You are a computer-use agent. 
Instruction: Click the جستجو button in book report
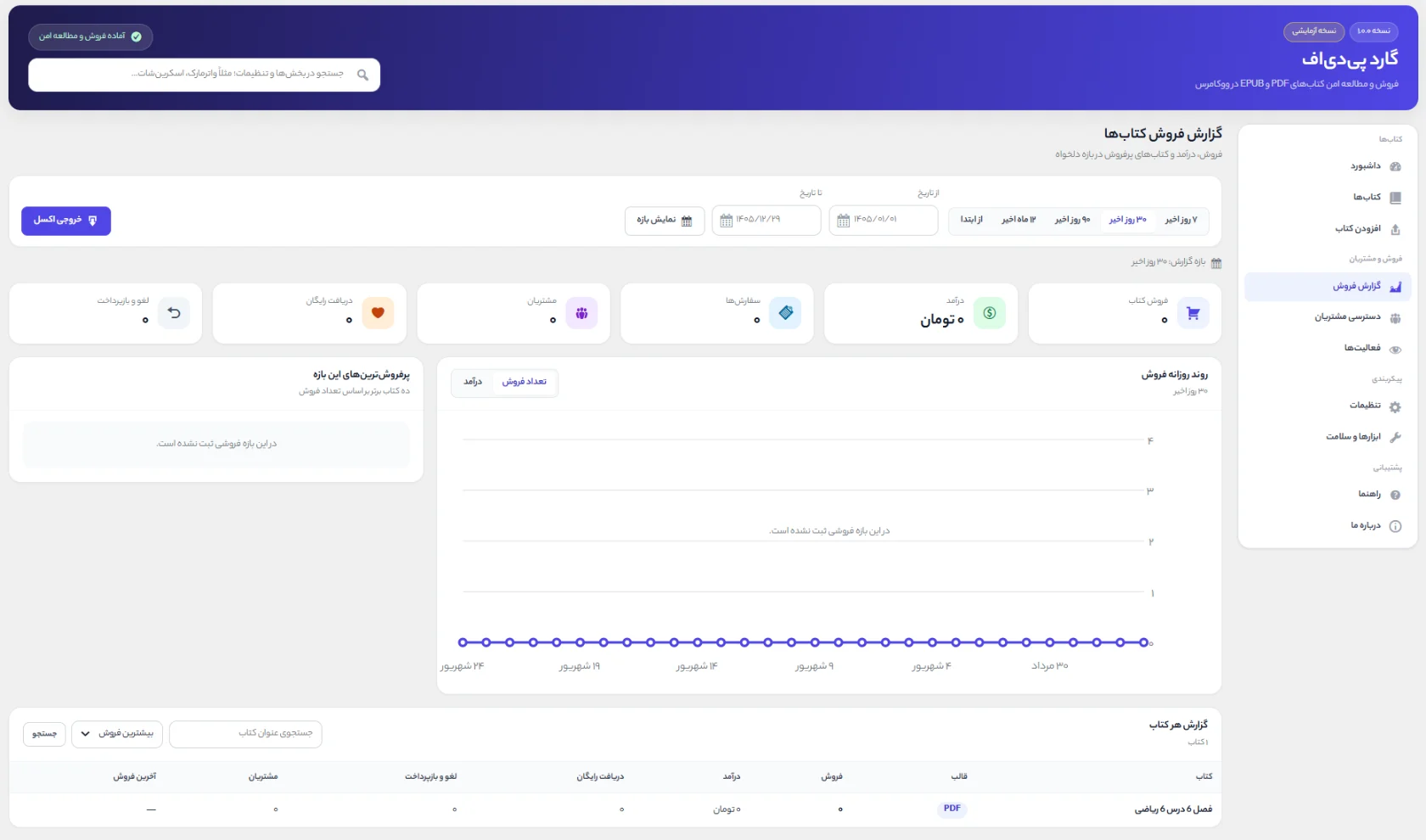(x=44, y=734)
